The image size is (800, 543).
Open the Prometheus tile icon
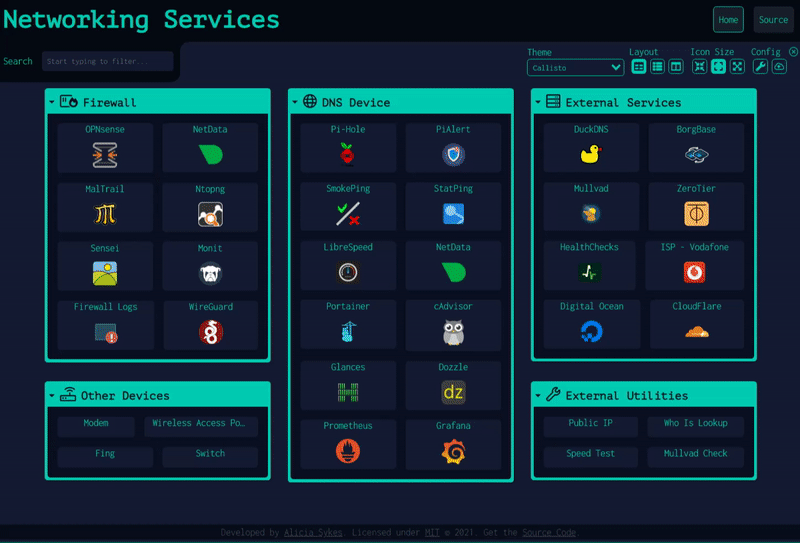point(348,451)
